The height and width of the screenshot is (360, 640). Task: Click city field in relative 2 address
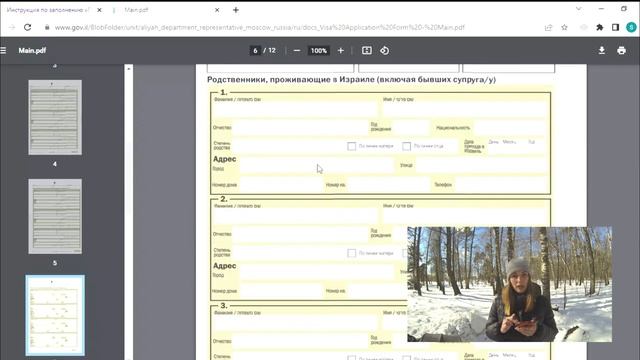(x=317, y=272)
